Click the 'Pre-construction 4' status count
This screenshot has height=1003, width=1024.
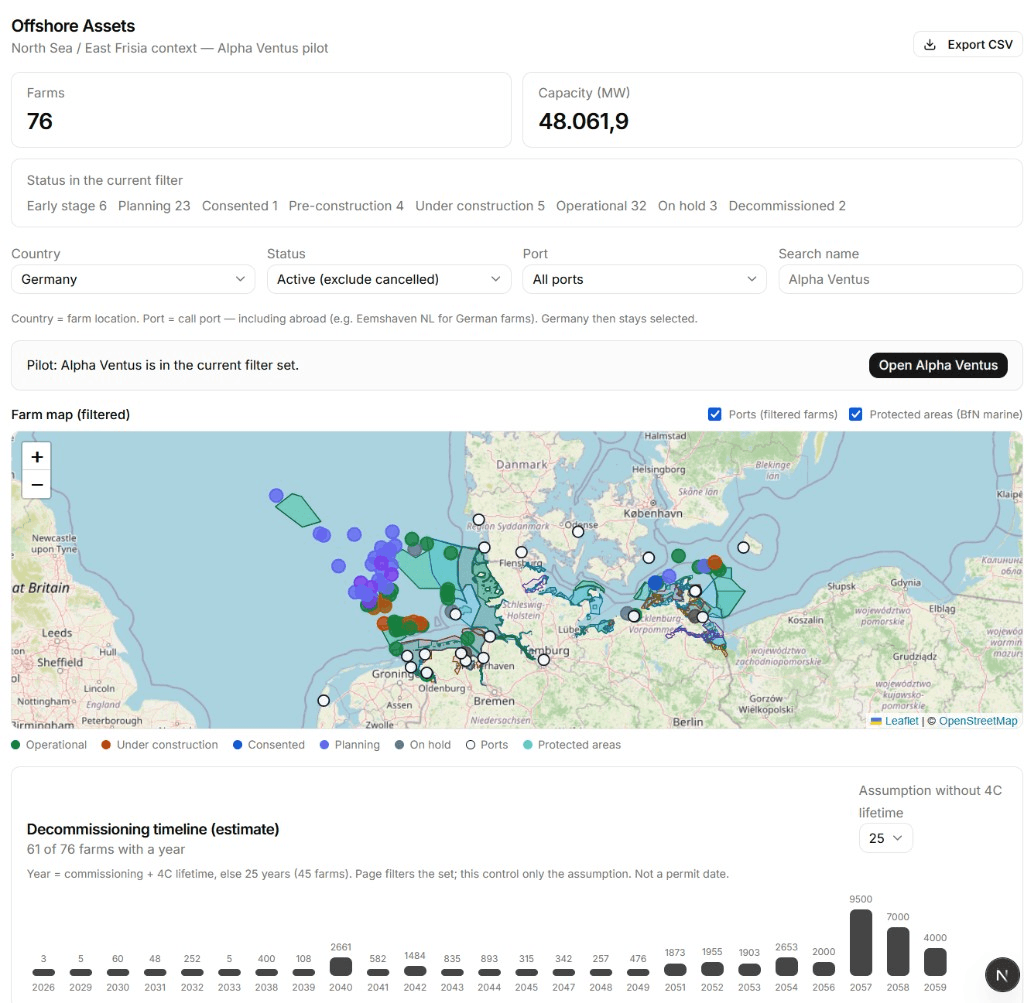pos(346,206)
